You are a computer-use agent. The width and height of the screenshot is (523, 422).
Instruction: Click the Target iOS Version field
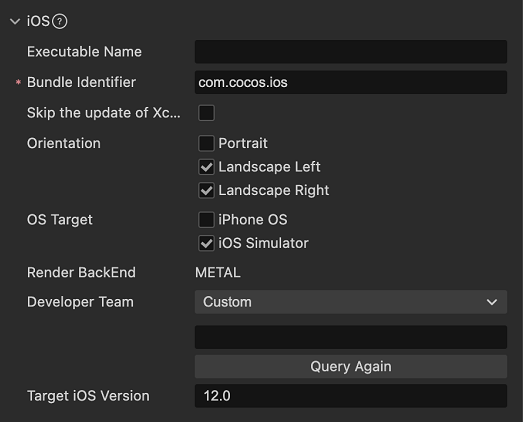pyautogui.click(x=351, y=396)
